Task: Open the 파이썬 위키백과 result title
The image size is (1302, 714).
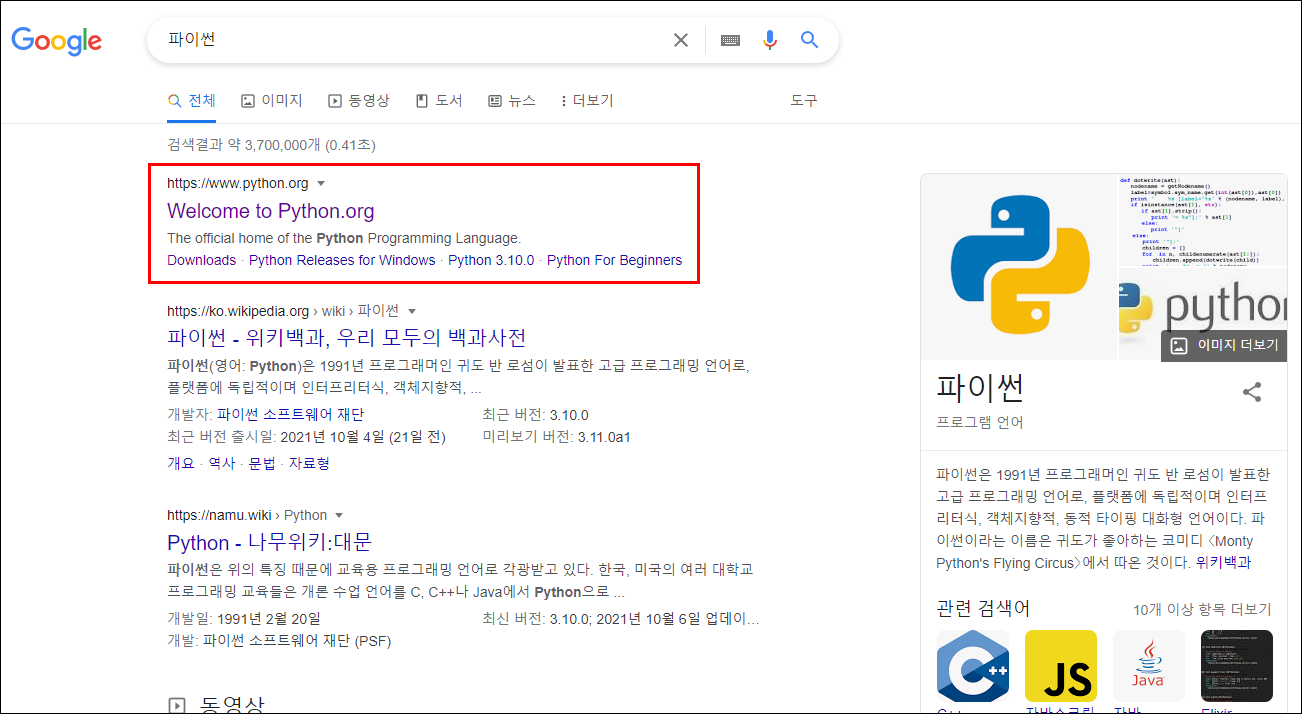Action: [346, 337]
